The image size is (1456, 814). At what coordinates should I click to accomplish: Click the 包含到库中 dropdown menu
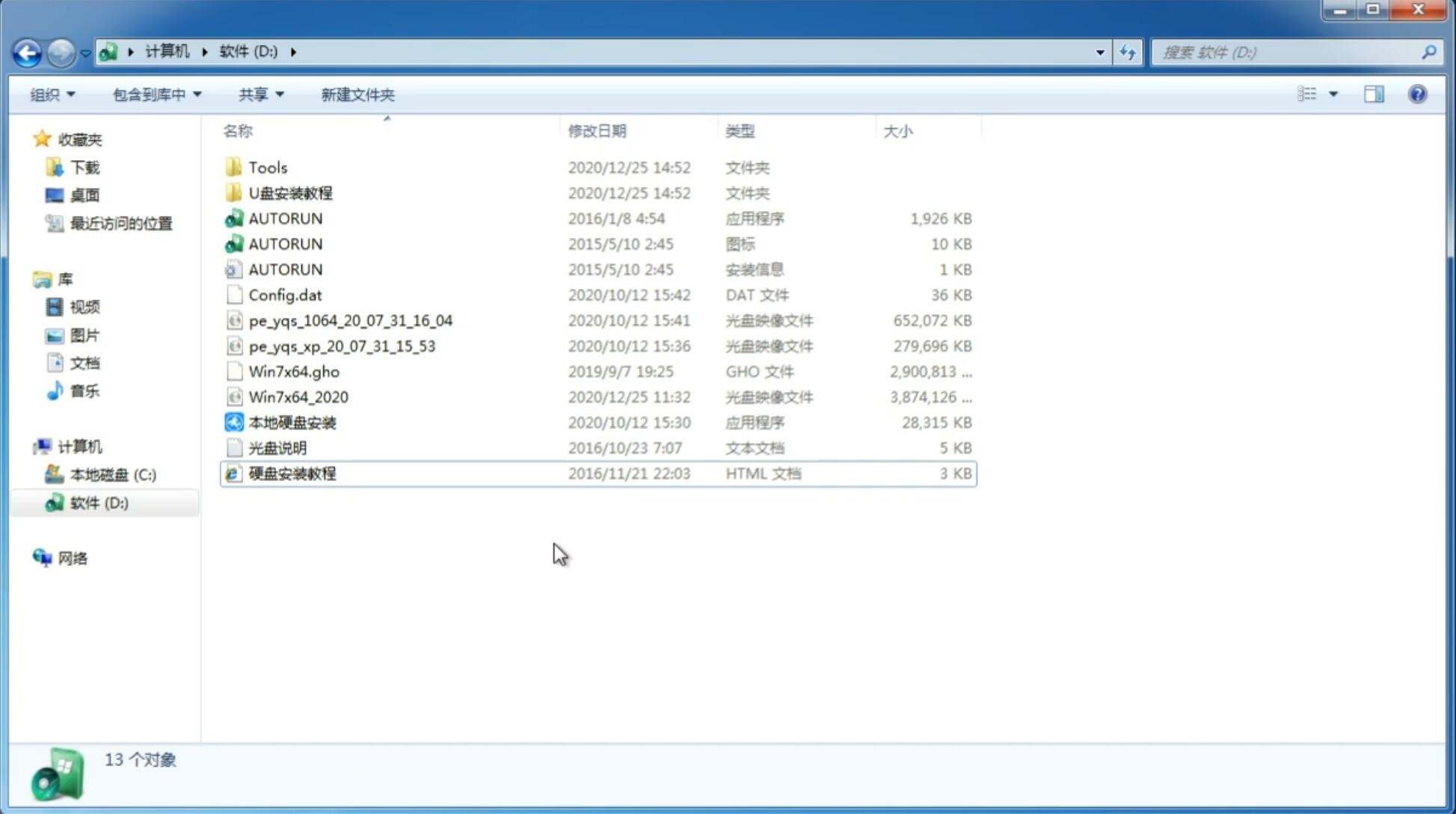click(155, 93)
